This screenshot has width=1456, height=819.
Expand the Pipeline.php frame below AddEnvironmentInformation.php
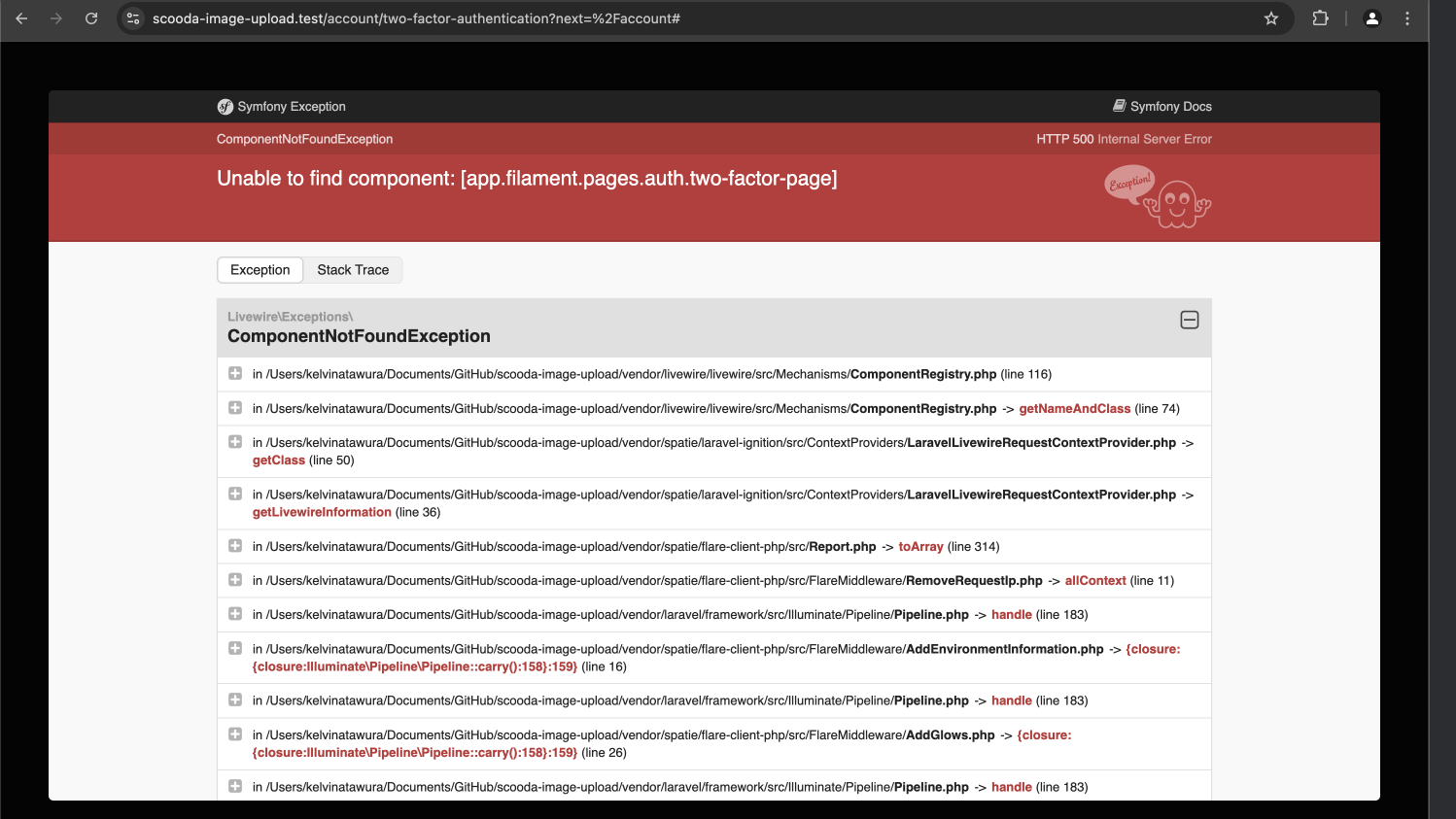tap(235, 700)
